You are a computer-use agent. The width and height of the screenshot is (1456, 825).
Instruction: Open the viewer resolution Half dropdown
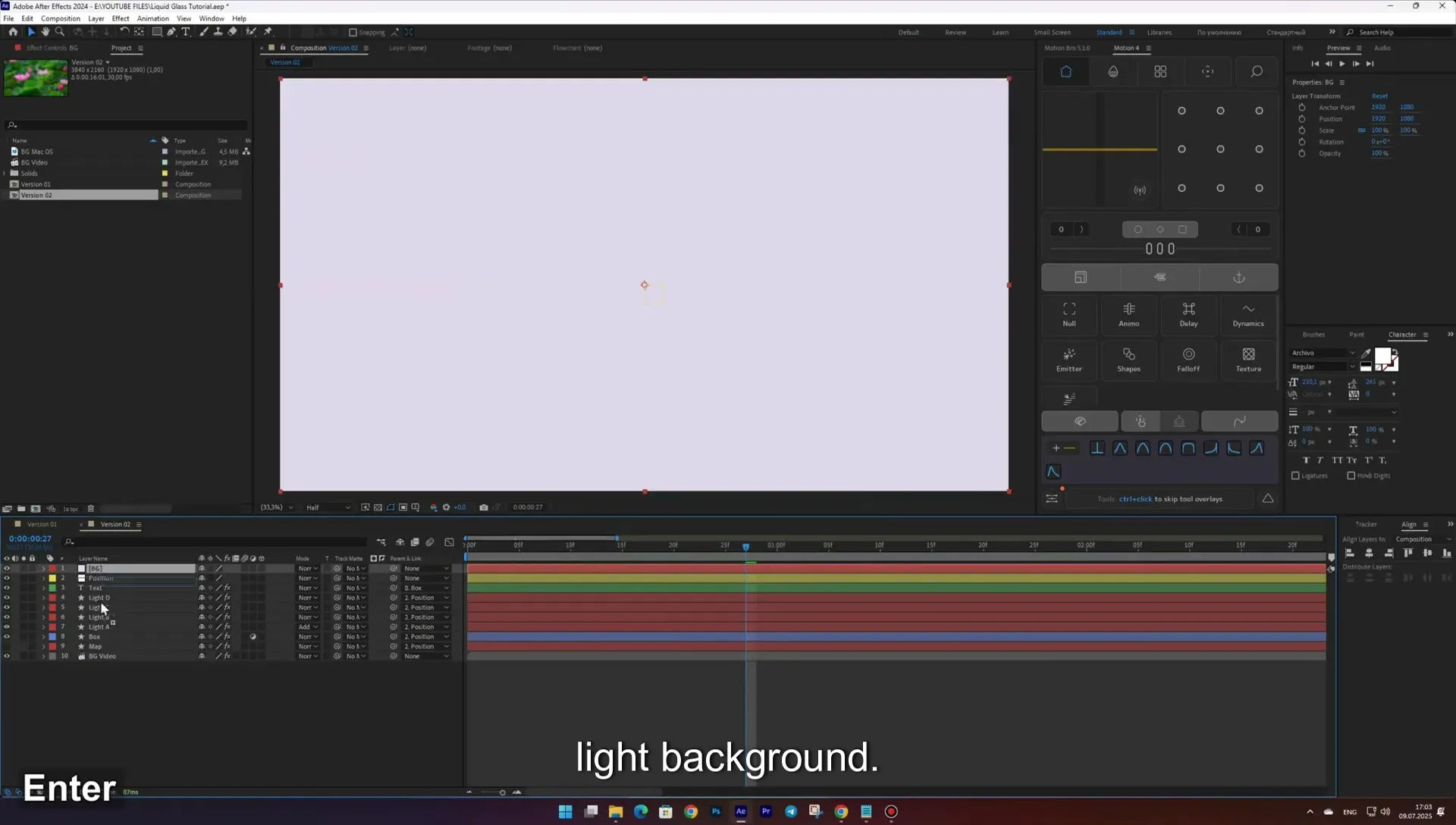click(x=328, y=507)
